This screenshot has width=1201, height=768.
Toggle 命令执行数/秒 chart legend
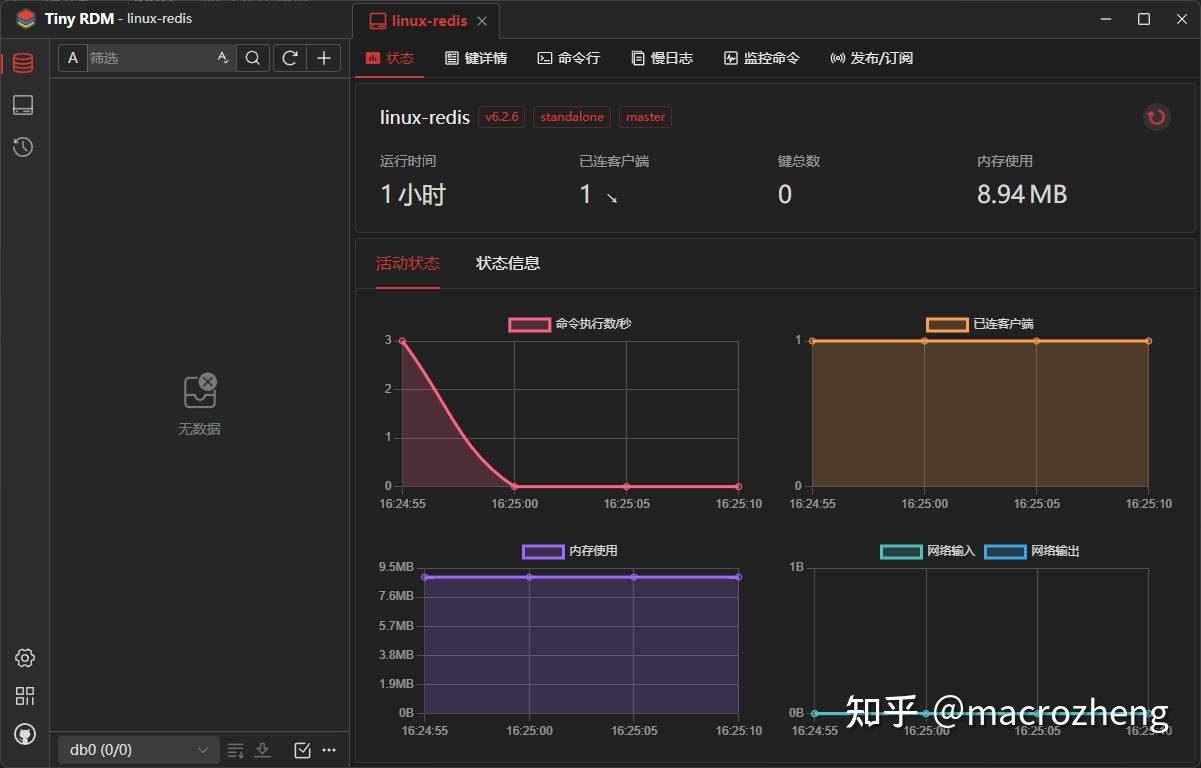(570, 324)
